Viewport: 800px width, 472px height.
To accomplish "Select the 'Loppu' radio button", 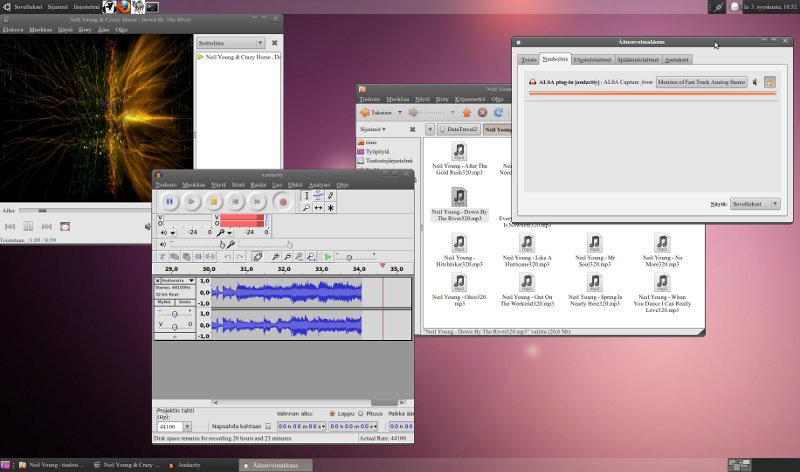I will click(x=332, y=413).
